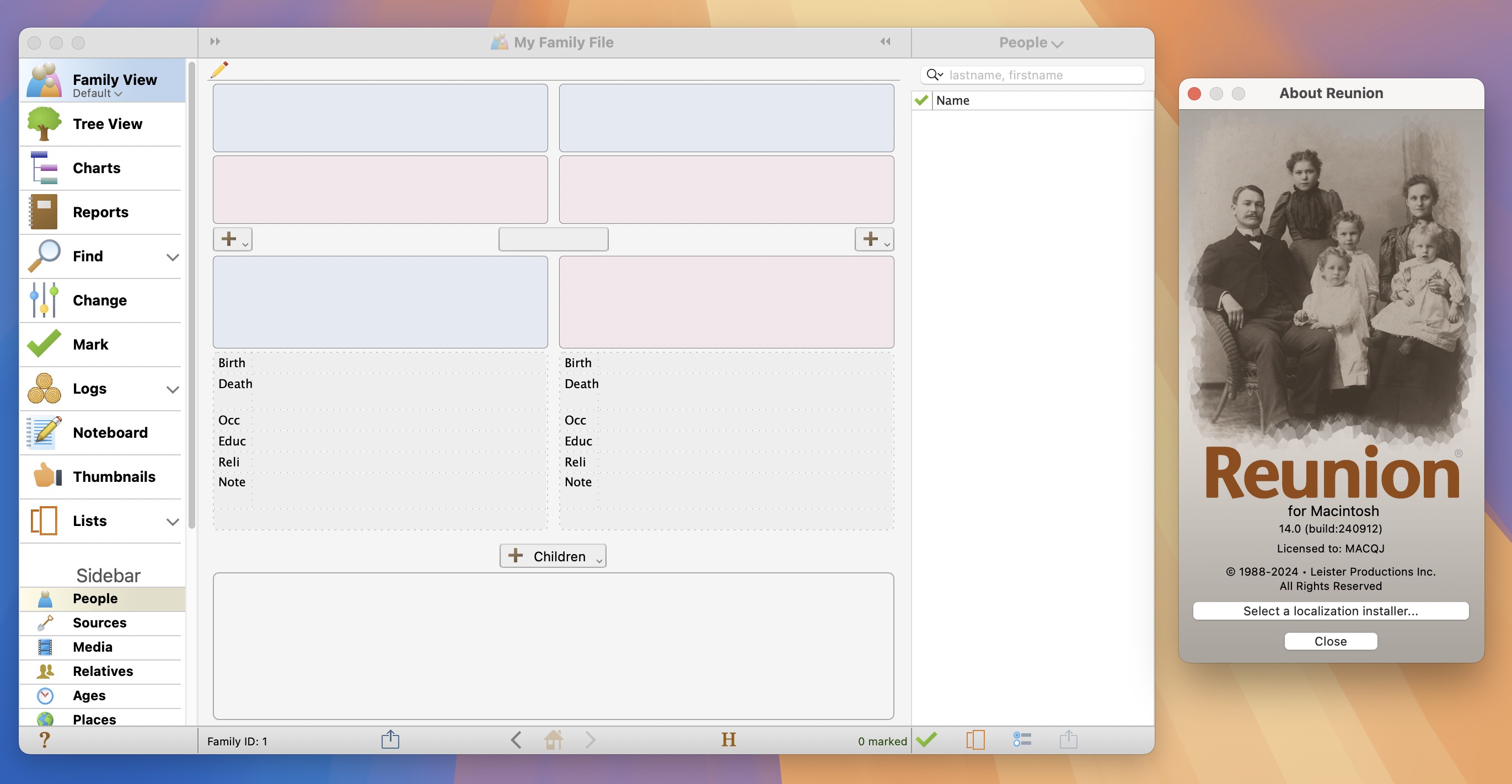Click the empty husband person box
Image resolution: width=1512 pixels, height=784 pixels.
tap(380, 302)
